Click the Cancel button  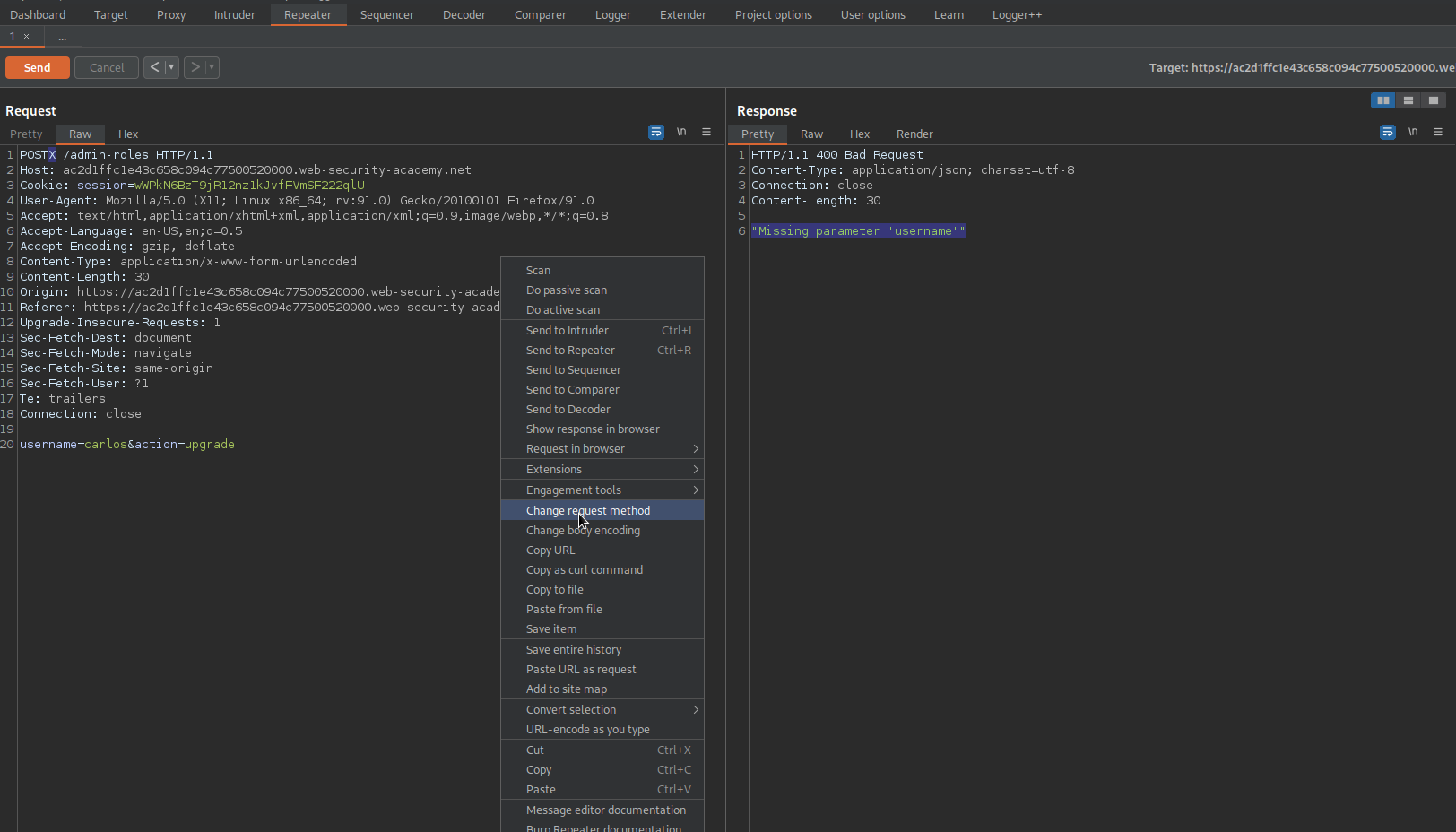(x=107, y=67)
